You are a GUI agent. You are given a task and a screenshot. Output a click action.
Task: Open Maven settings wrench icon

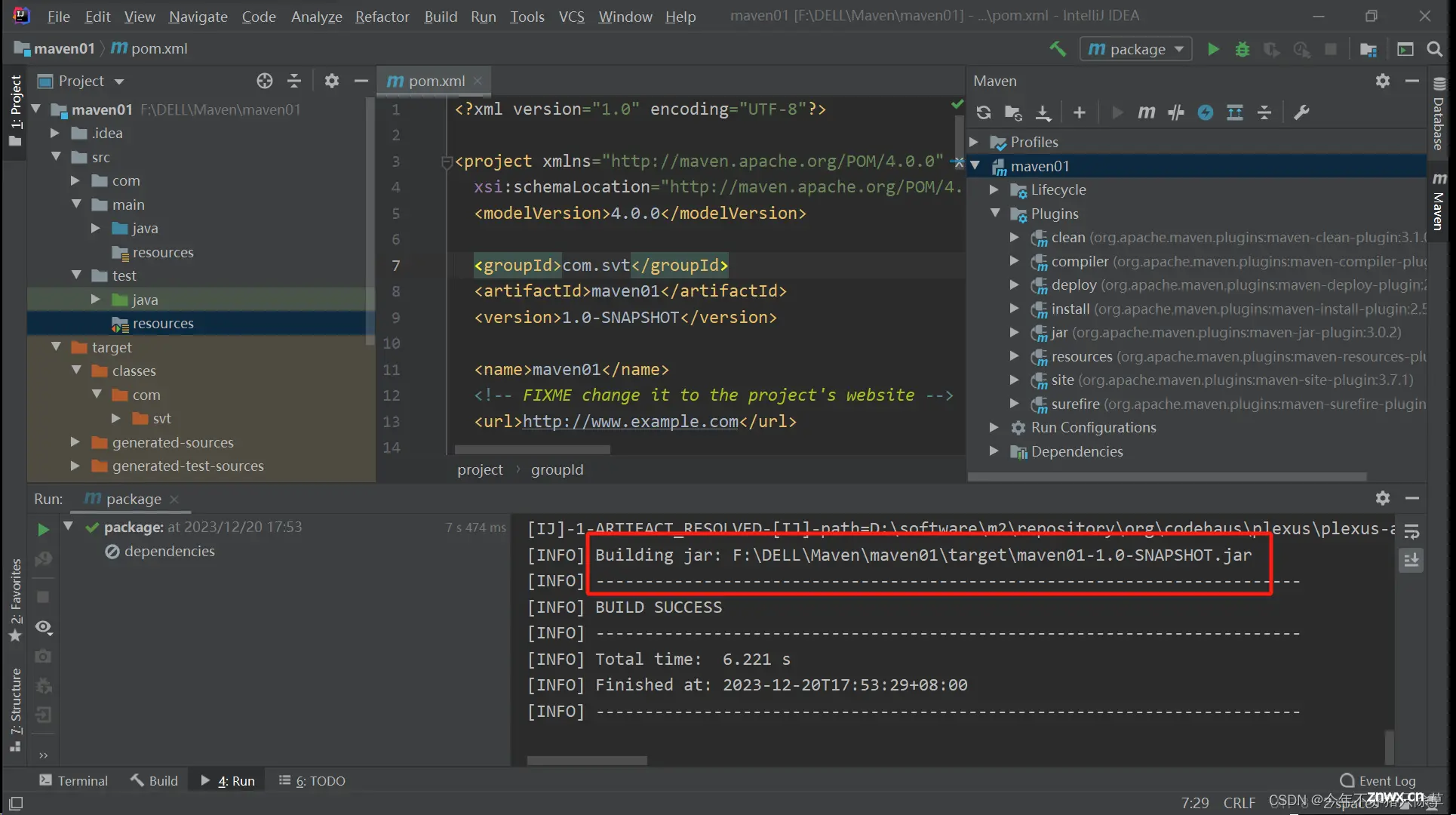[1301, 112]
